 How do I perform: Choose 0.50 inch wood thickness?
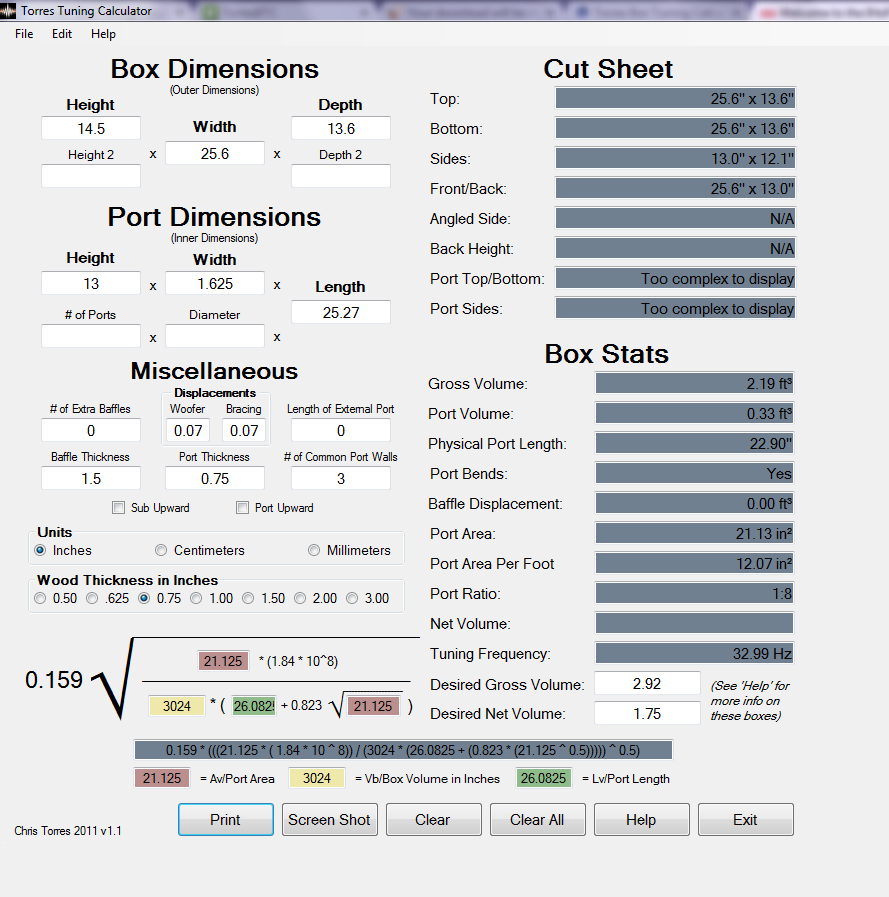click(40, 599)
